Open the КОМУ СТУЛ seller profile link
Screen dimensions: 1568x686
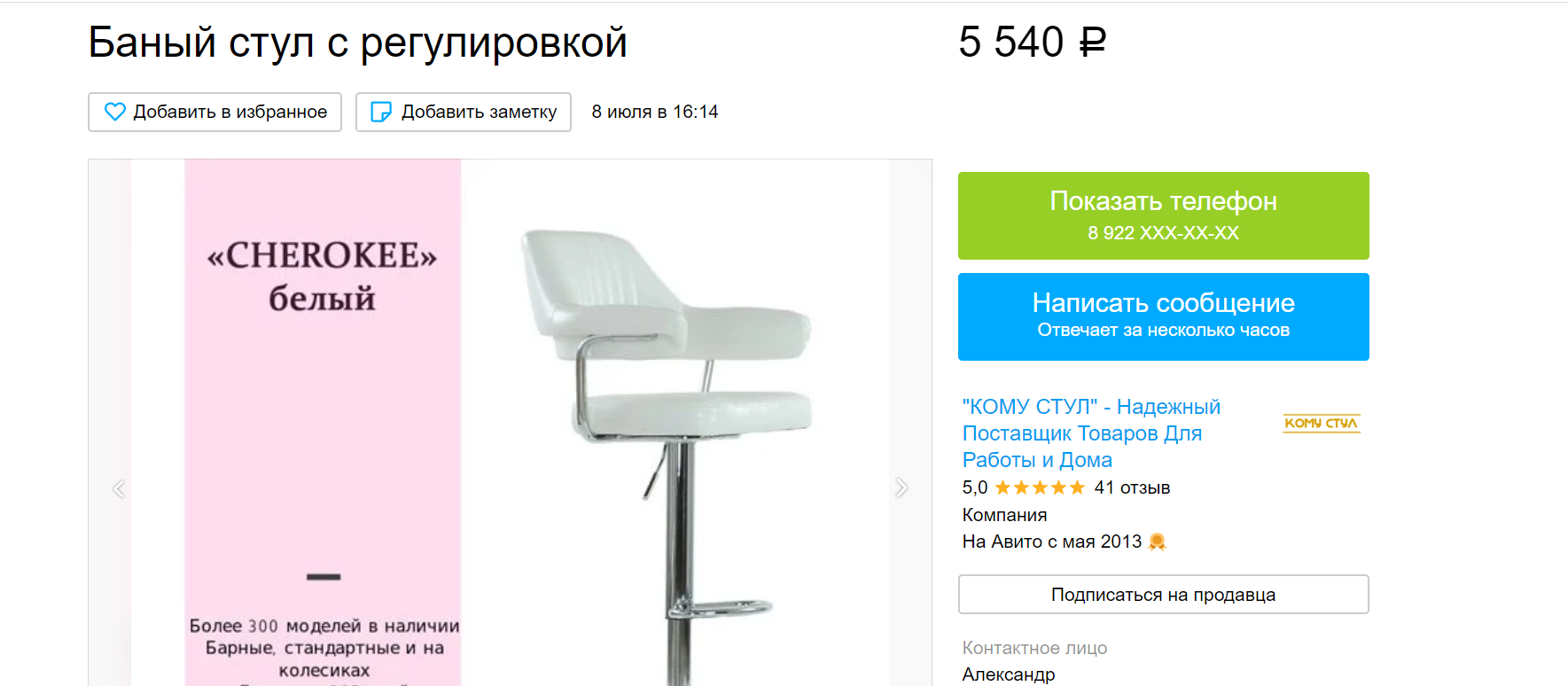point(1091,433)
